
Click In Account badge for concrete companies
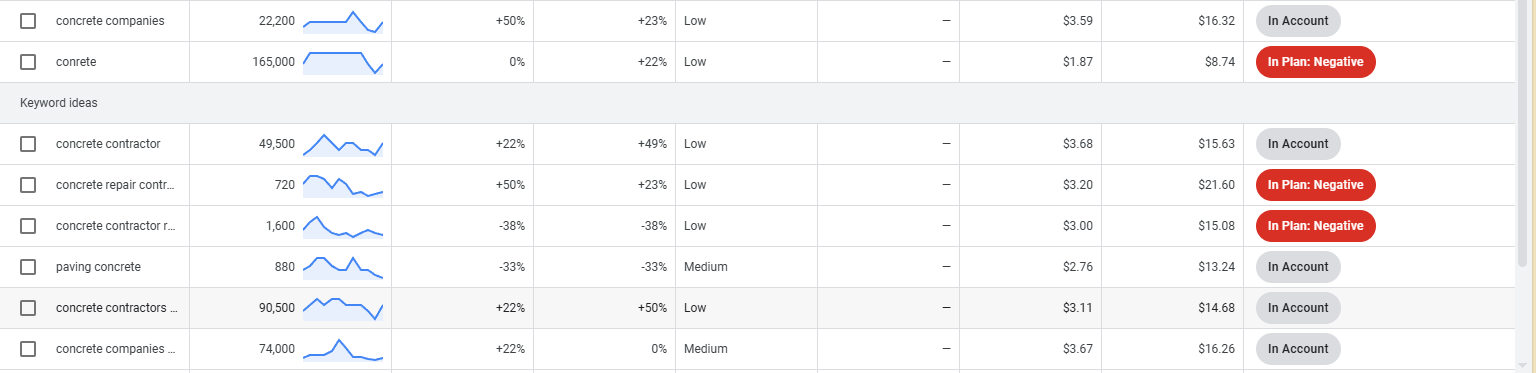pyautogui.click(x=1298, y=21)
